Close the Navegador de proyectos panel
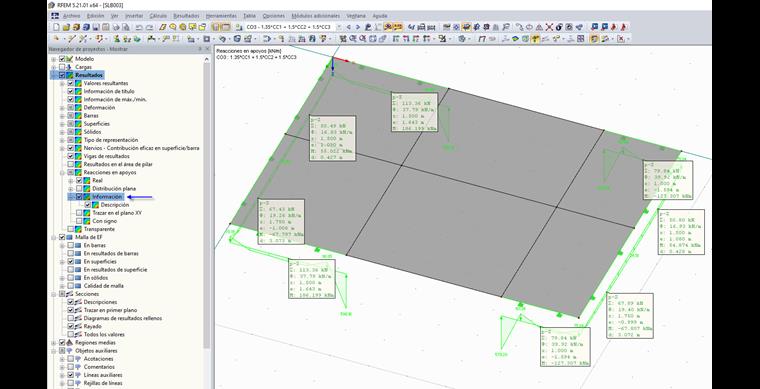 (x=208, y=49)
